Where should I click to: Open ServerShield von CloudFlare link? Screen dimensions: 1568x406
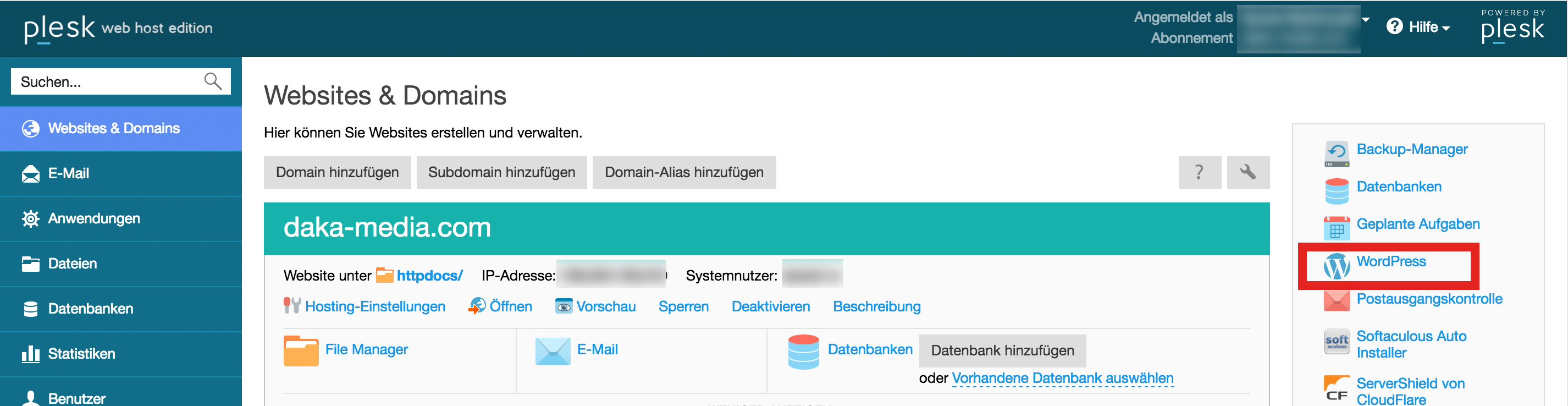coord(1410,391)
